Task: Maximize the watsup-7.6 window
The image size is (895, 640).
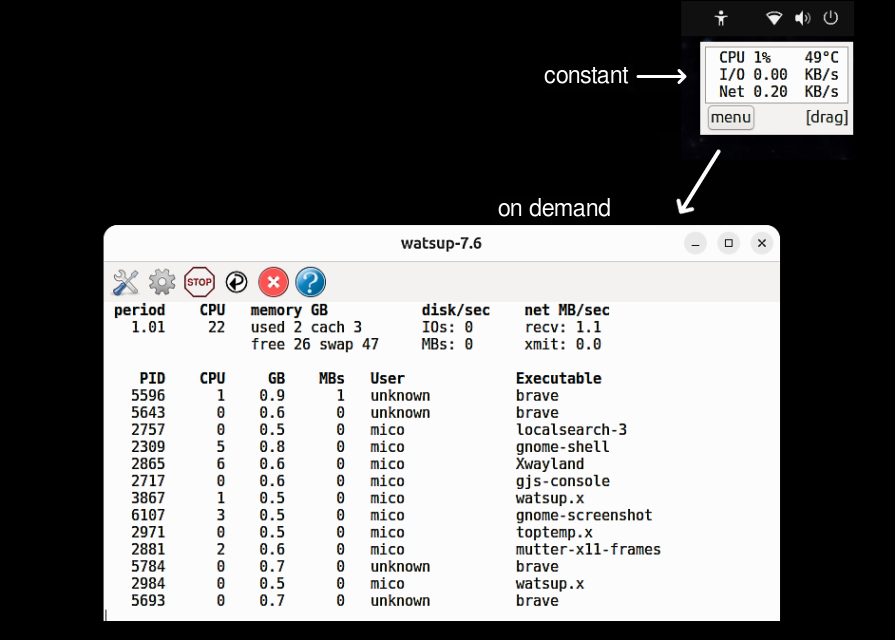Action: (729, 243)
